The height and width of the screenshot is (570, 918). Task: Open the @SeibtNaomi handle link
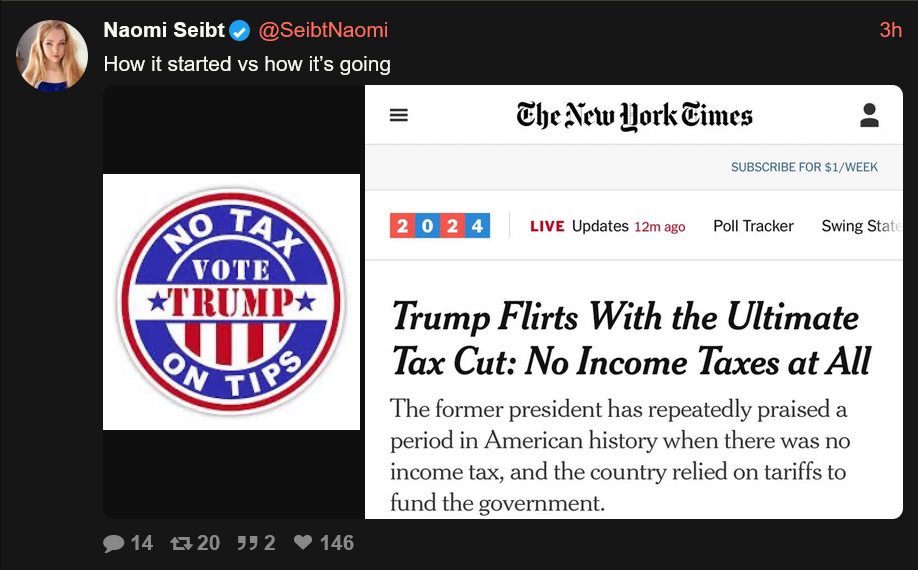(323, 30)
